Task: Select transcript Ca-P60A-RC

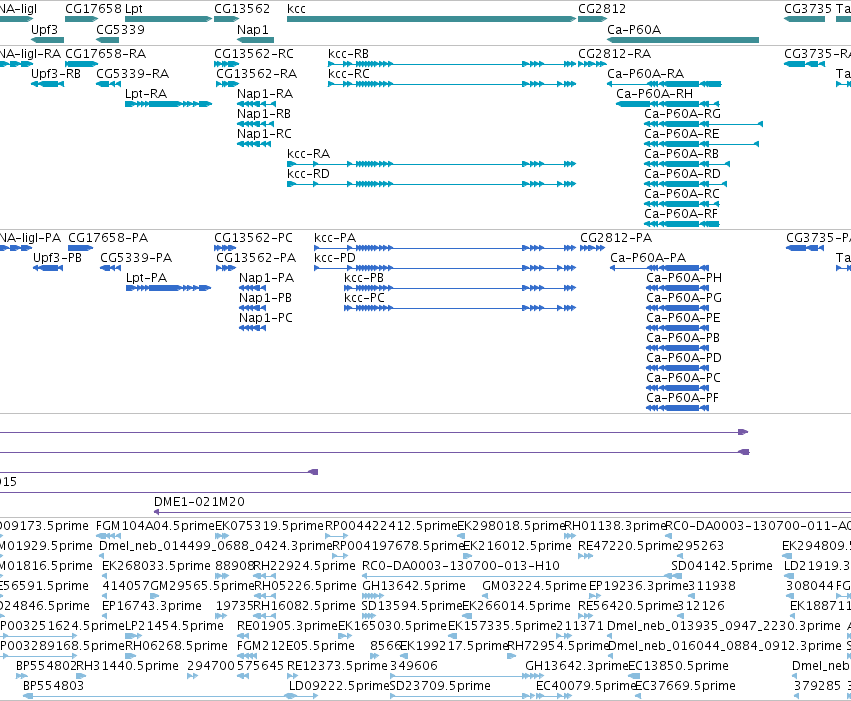Action: (682, 194)
